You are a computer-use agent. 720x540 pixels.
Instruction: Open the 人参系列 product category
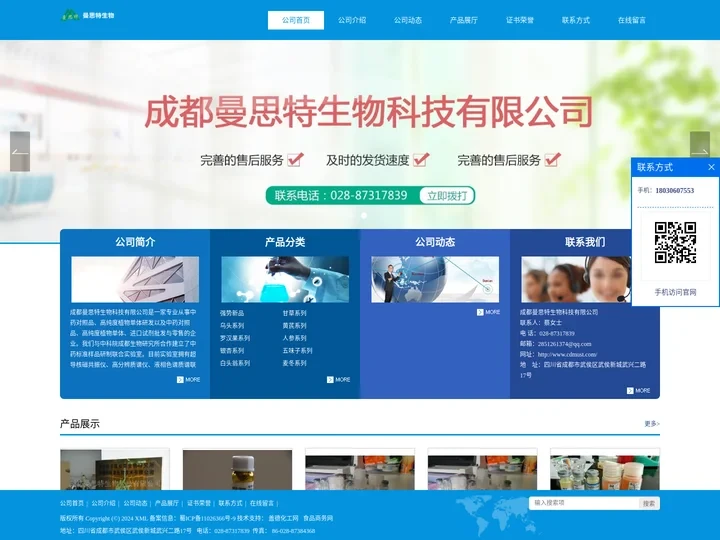[294, 338]
